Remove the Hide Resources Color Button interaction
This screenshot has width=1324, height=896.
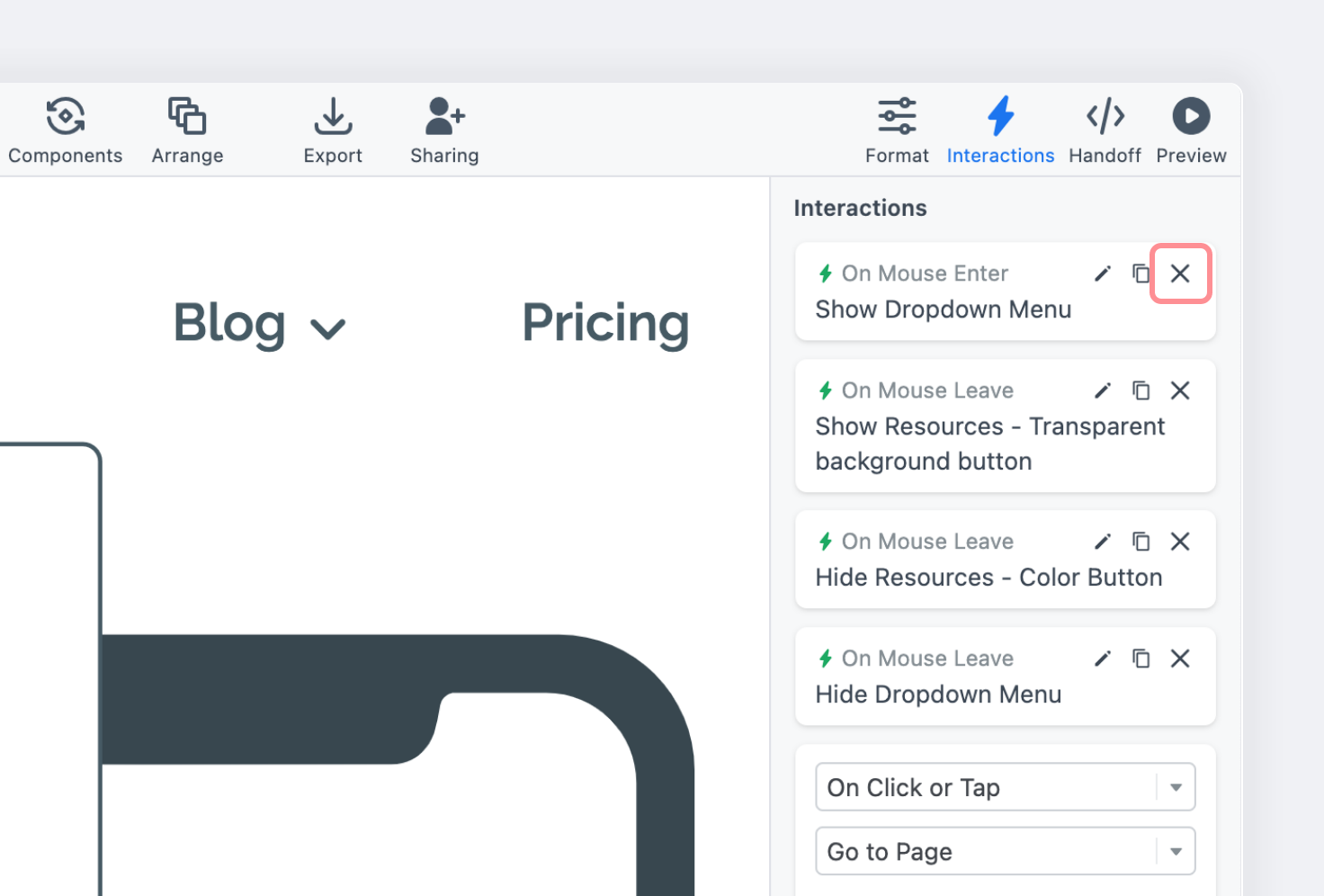click(x=1180, y=542)
